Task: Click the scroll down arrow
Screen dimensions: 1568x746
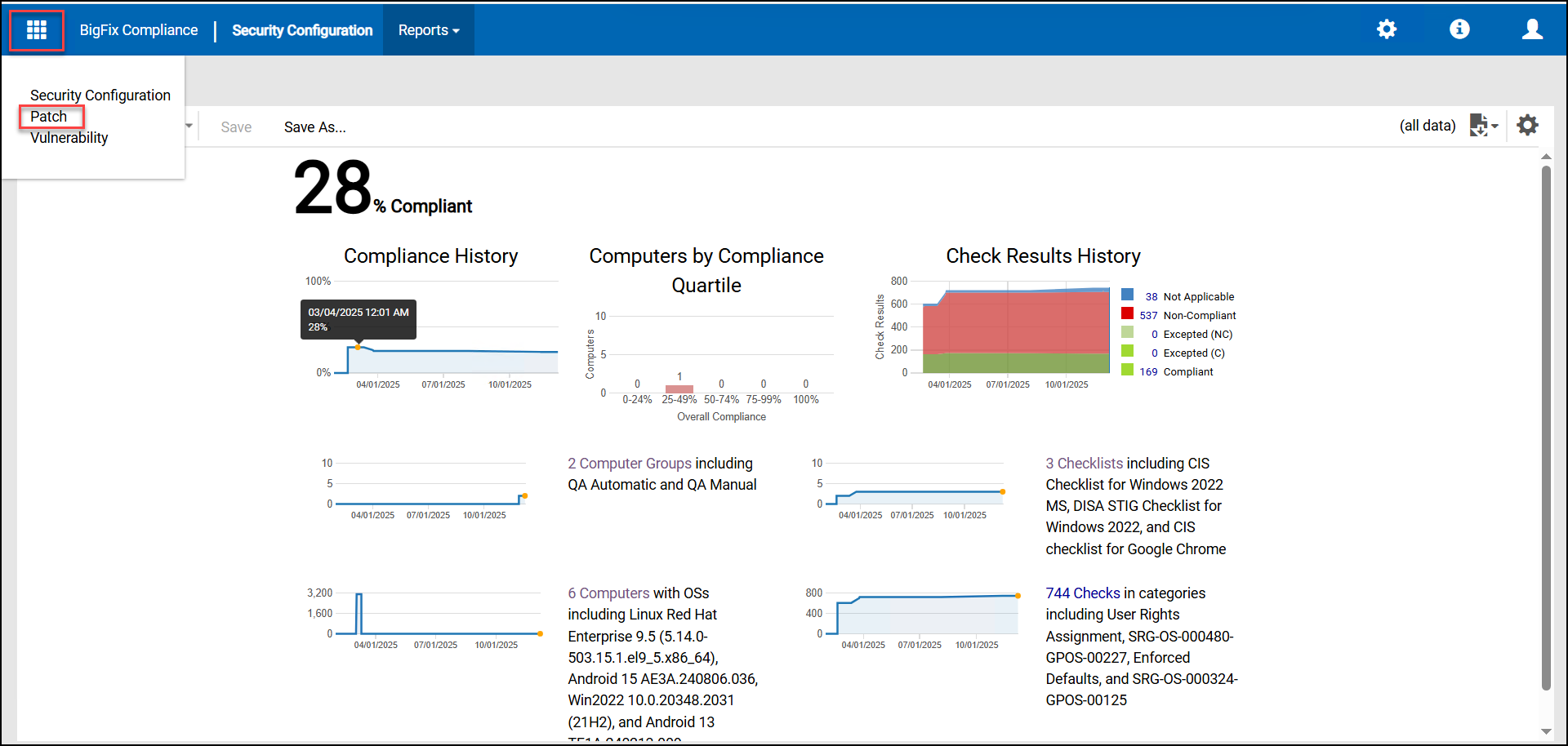Action: [1545, 731]
